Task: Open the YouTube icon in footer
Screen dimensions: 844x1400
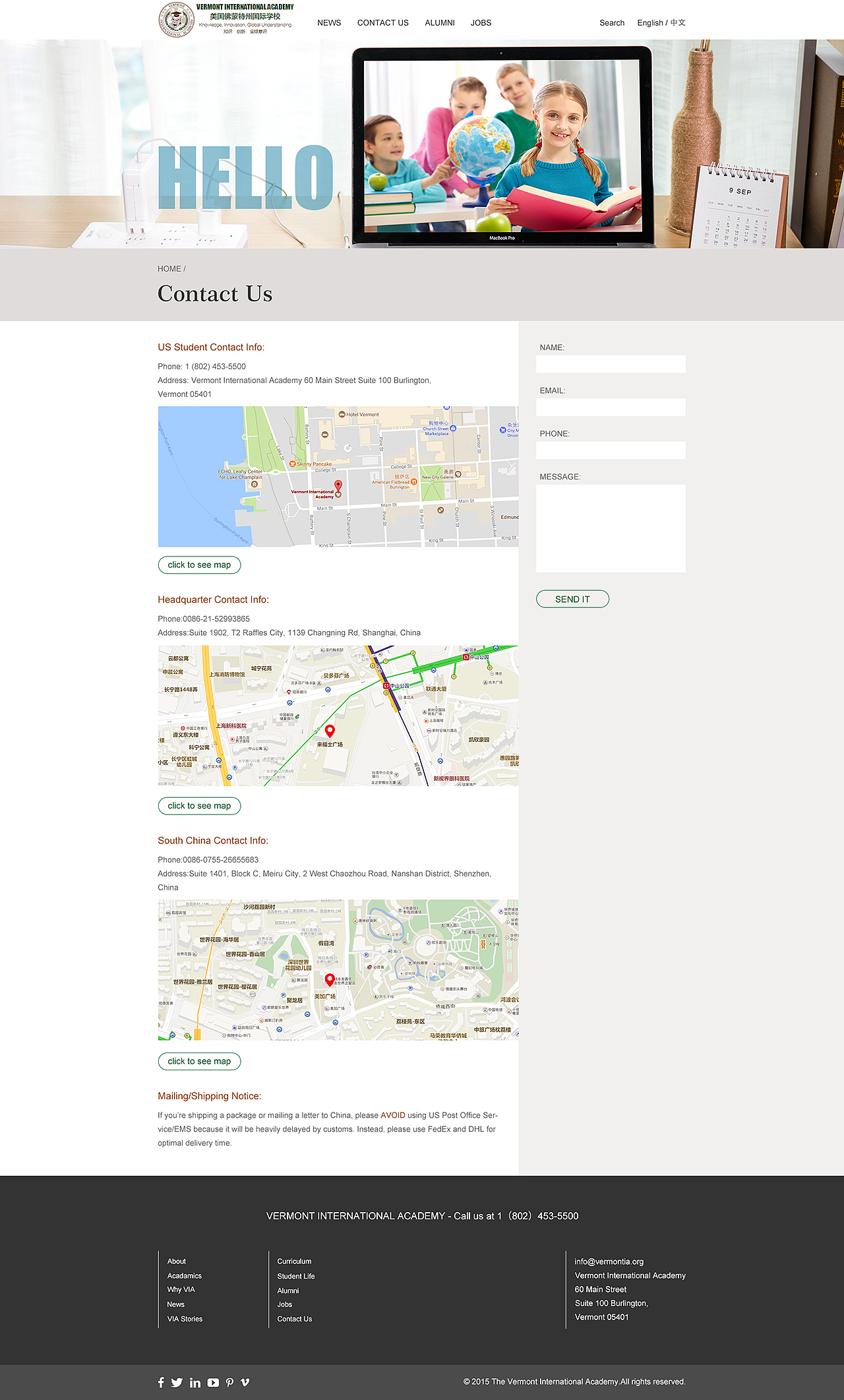Action: (213, 1382)
